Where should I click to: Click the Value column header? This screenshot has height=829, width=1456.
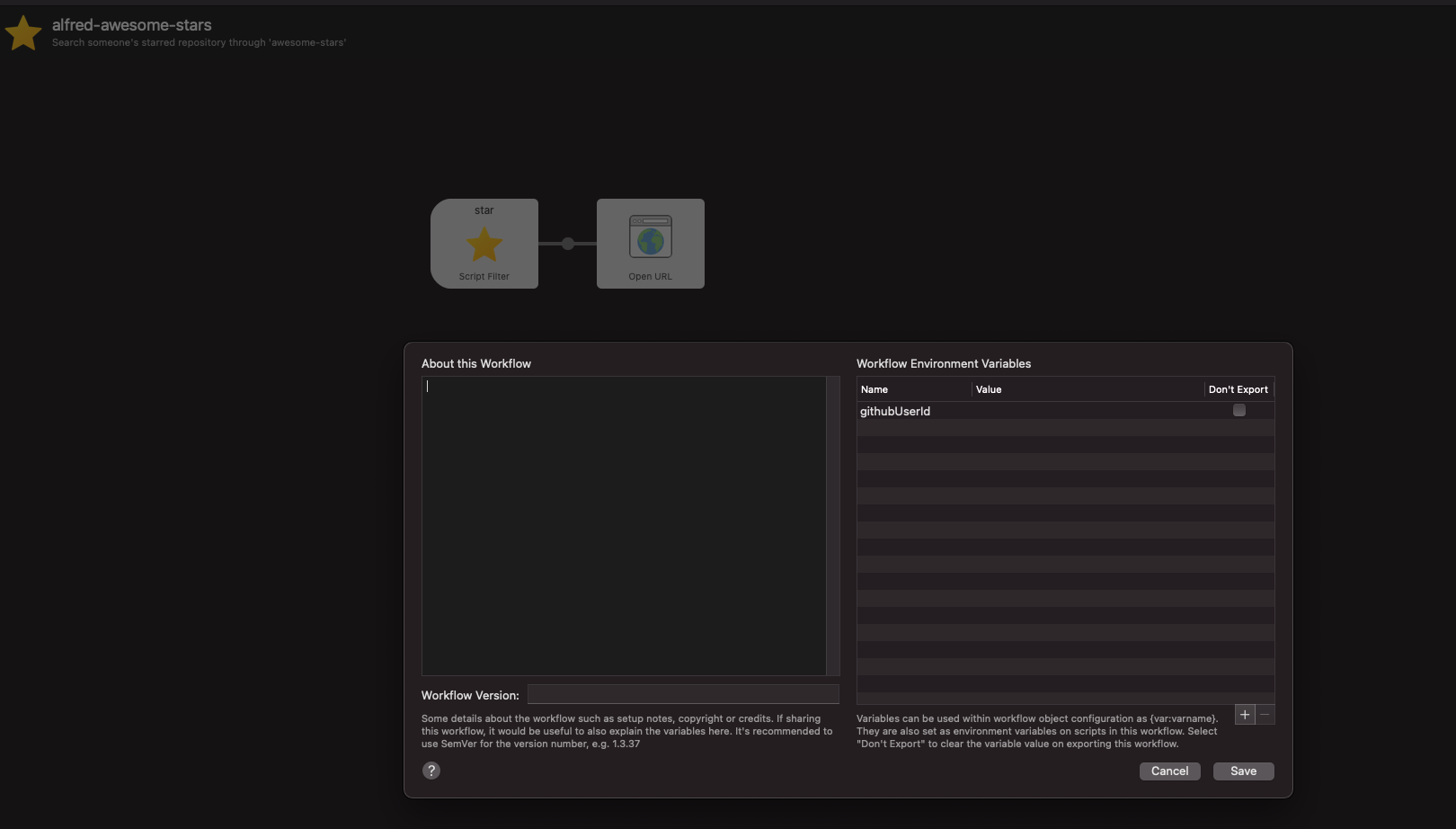pyautogui.click(x=1088, y=389)
